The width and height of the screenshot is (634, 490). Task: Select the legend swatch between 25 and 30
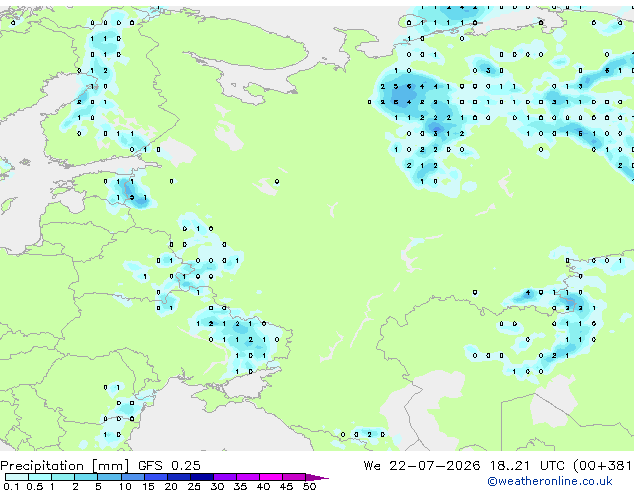click(202, 477)
